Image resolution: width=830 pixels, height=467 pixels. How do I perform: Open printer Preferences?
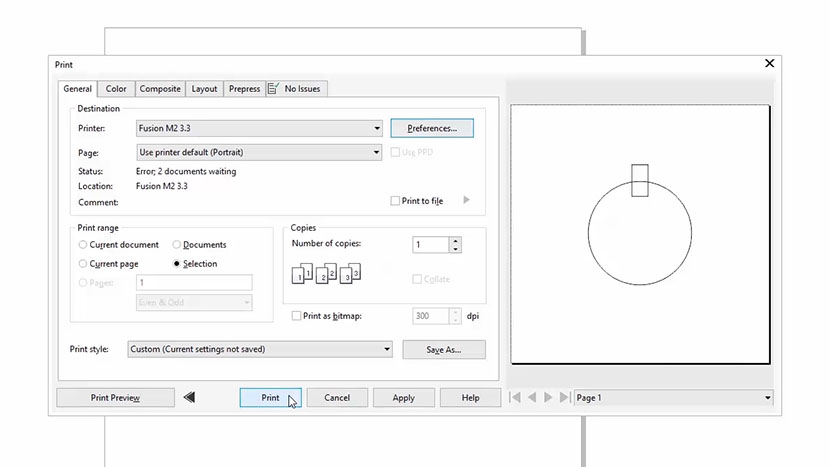tap(432, 128)
